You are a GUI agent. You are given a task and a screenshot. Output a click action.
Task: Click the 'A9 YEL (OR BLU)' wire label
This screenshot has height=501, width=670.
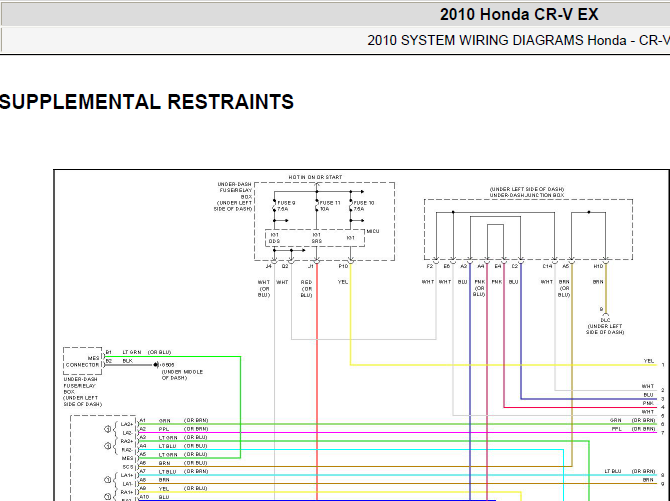(173, 488)
